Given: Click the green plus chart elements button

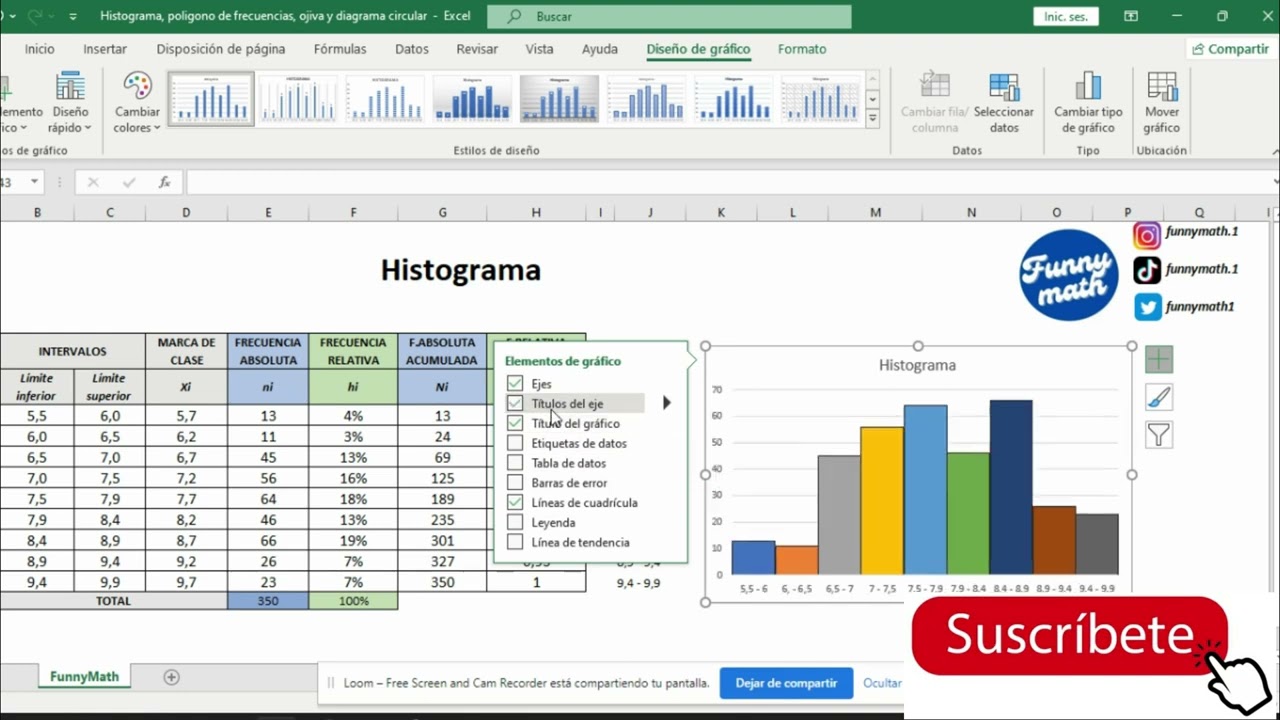Looking at the screenshot, I should 1159,359.
